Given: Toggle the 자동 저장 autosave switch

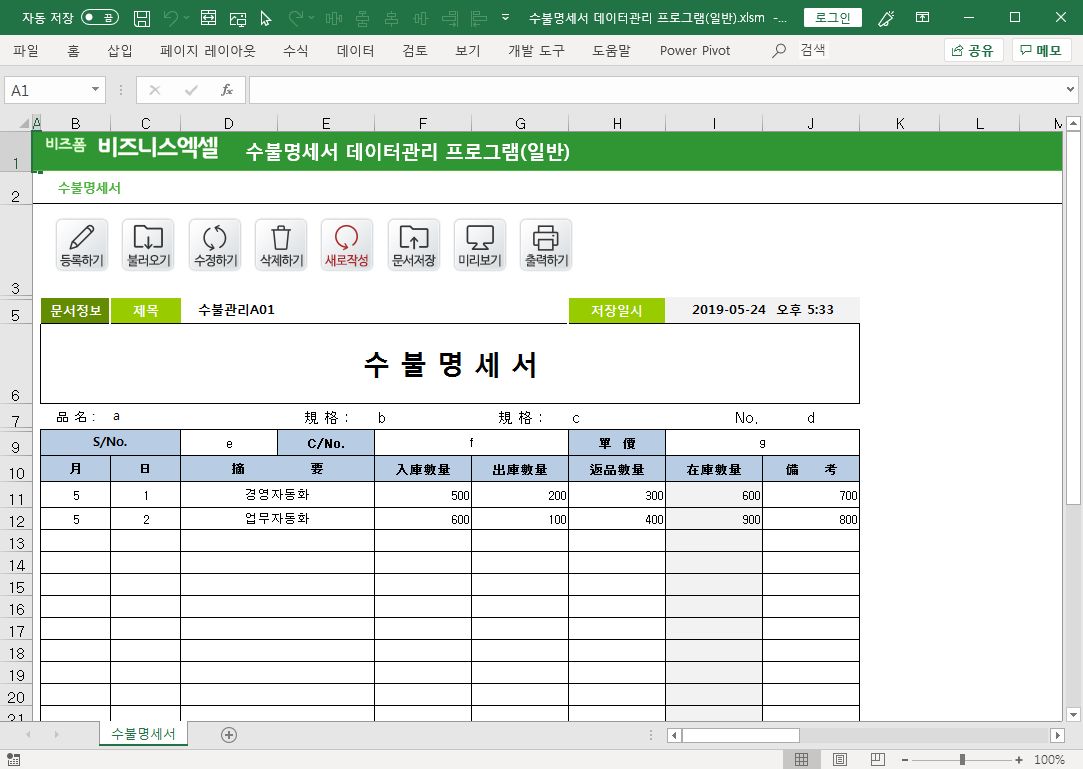Looking at the screenshot, I should 99,18.
